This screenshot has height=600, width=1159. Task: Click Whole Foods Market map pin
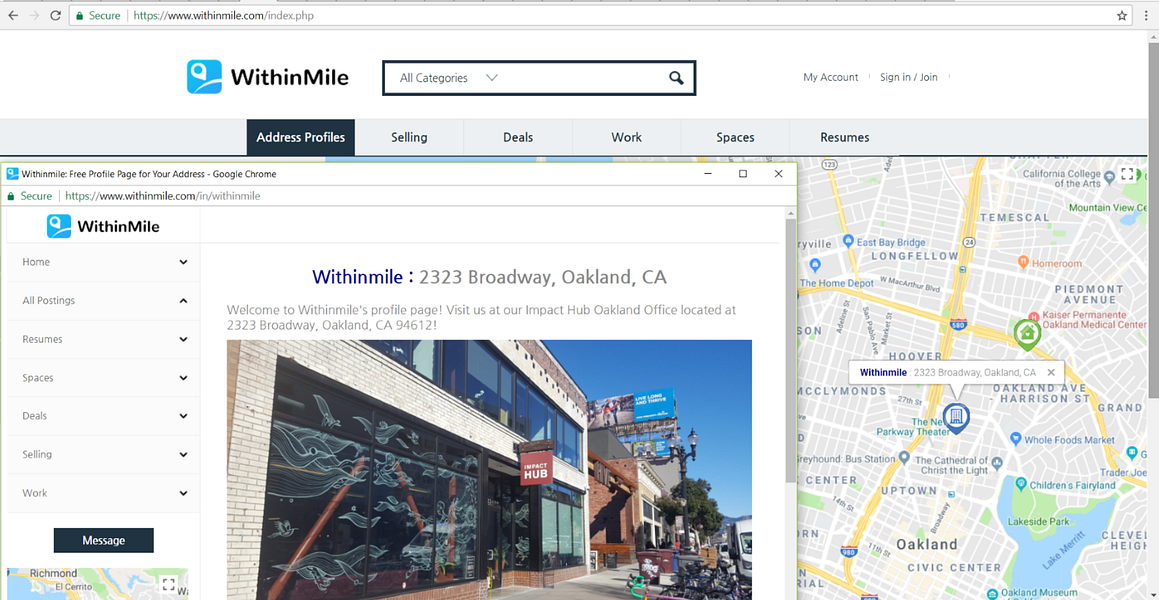coord(1016,439)
